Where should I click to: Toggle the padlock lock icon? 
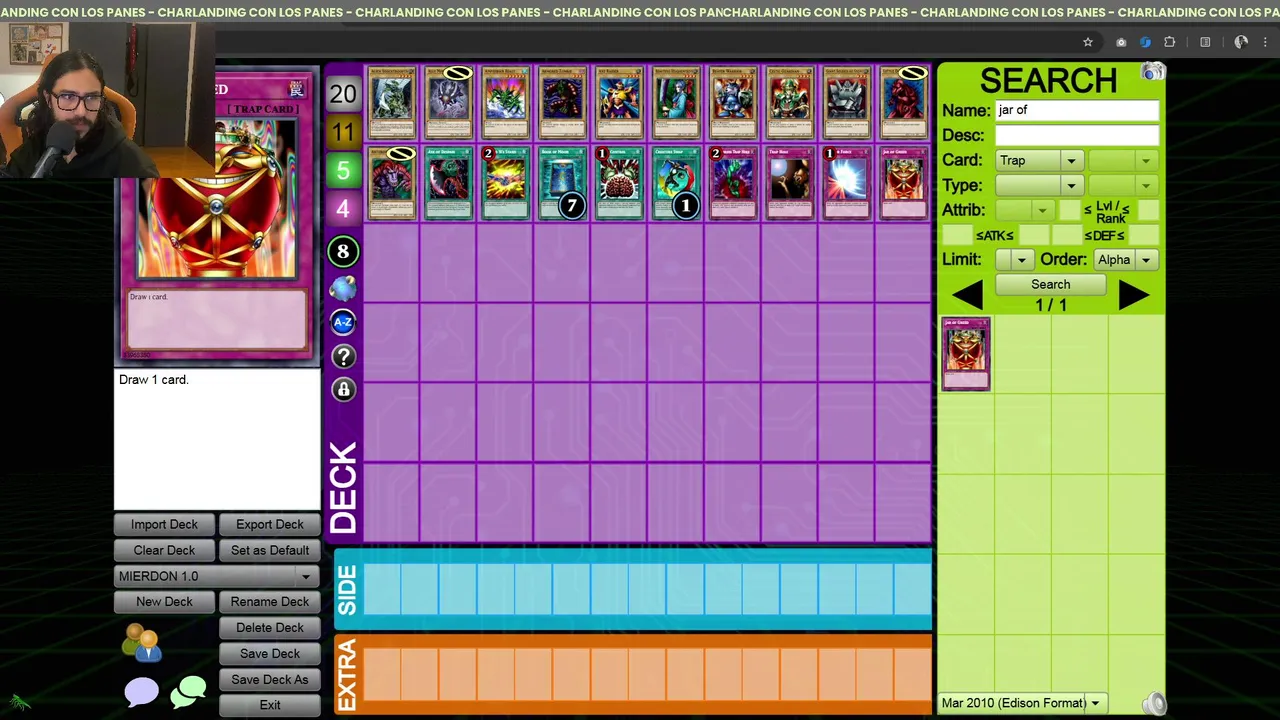[343, 390]
